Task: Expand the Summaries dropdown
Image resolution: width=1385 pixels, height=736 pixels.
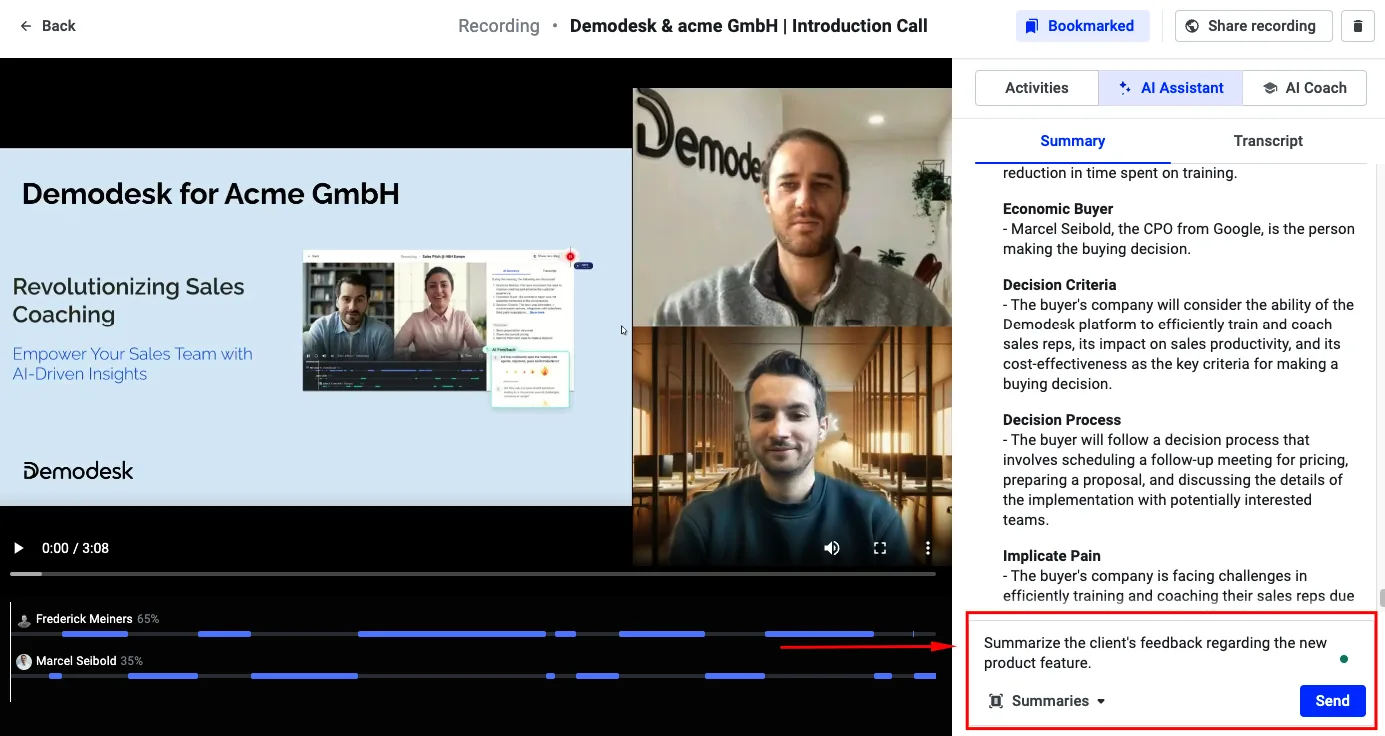Action: tap(1047, 701)
